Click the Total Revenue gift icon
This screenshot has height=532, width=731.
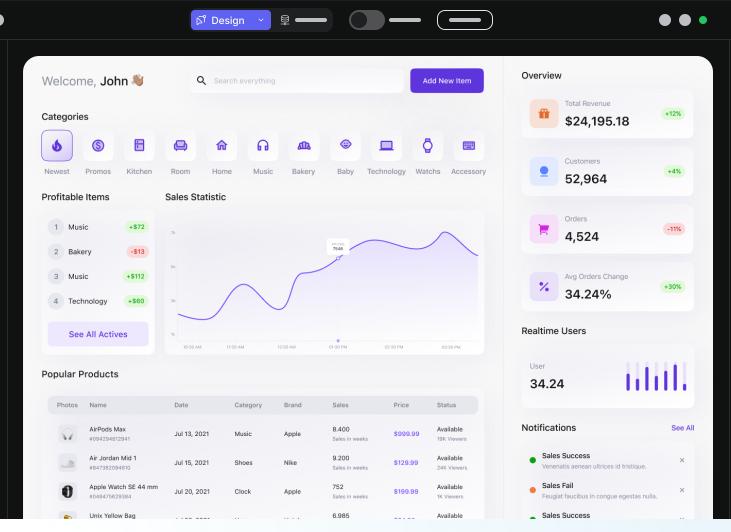click(544, 114)
